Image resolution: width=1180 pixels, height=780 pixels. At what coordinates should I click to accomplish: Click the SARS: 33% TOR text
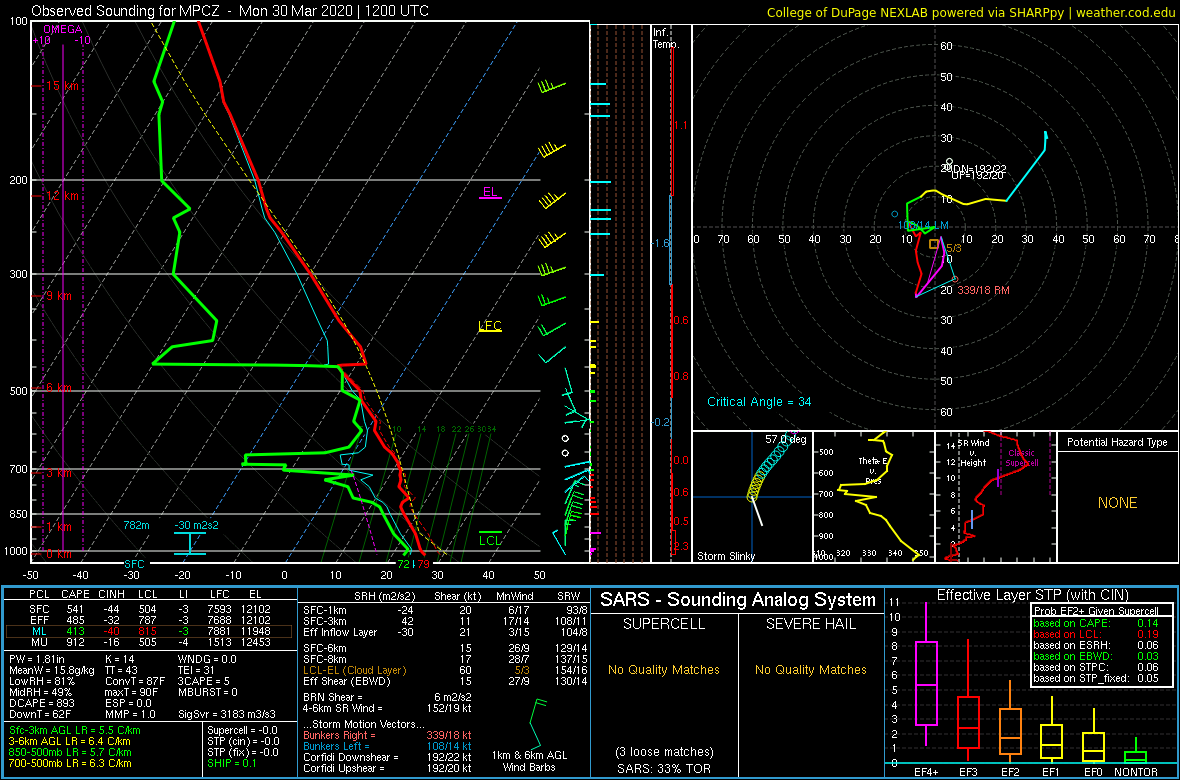click(x=665, y=768)
